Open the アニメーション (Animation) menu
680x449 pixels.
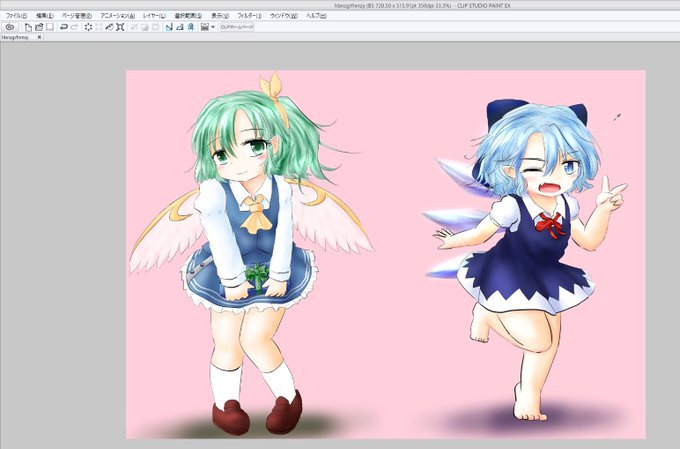(118, 16)
